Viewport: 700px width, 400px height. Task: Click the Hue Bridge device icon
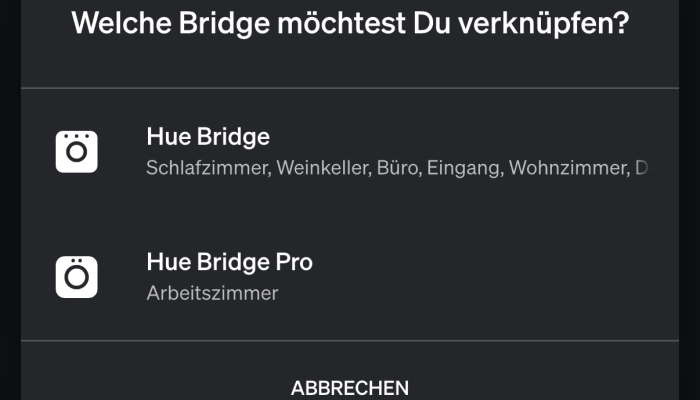76,151
